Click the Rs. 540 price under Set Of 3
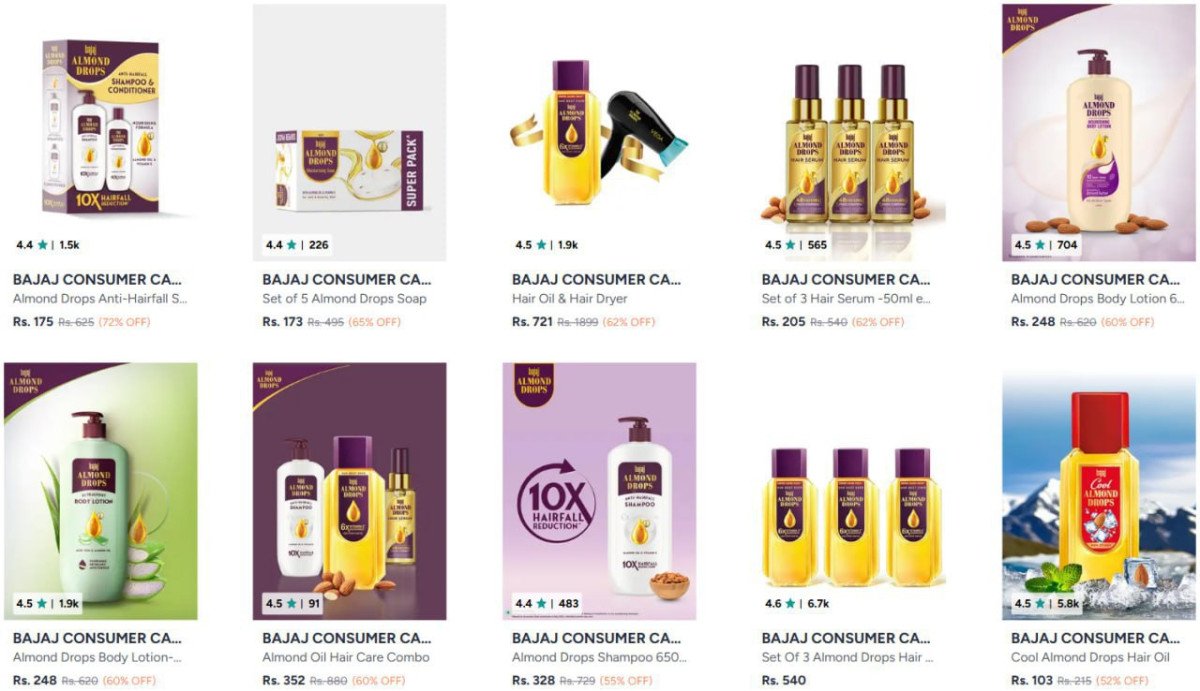Viewport: 1200px width, 691px height. (x=782, y=681)
